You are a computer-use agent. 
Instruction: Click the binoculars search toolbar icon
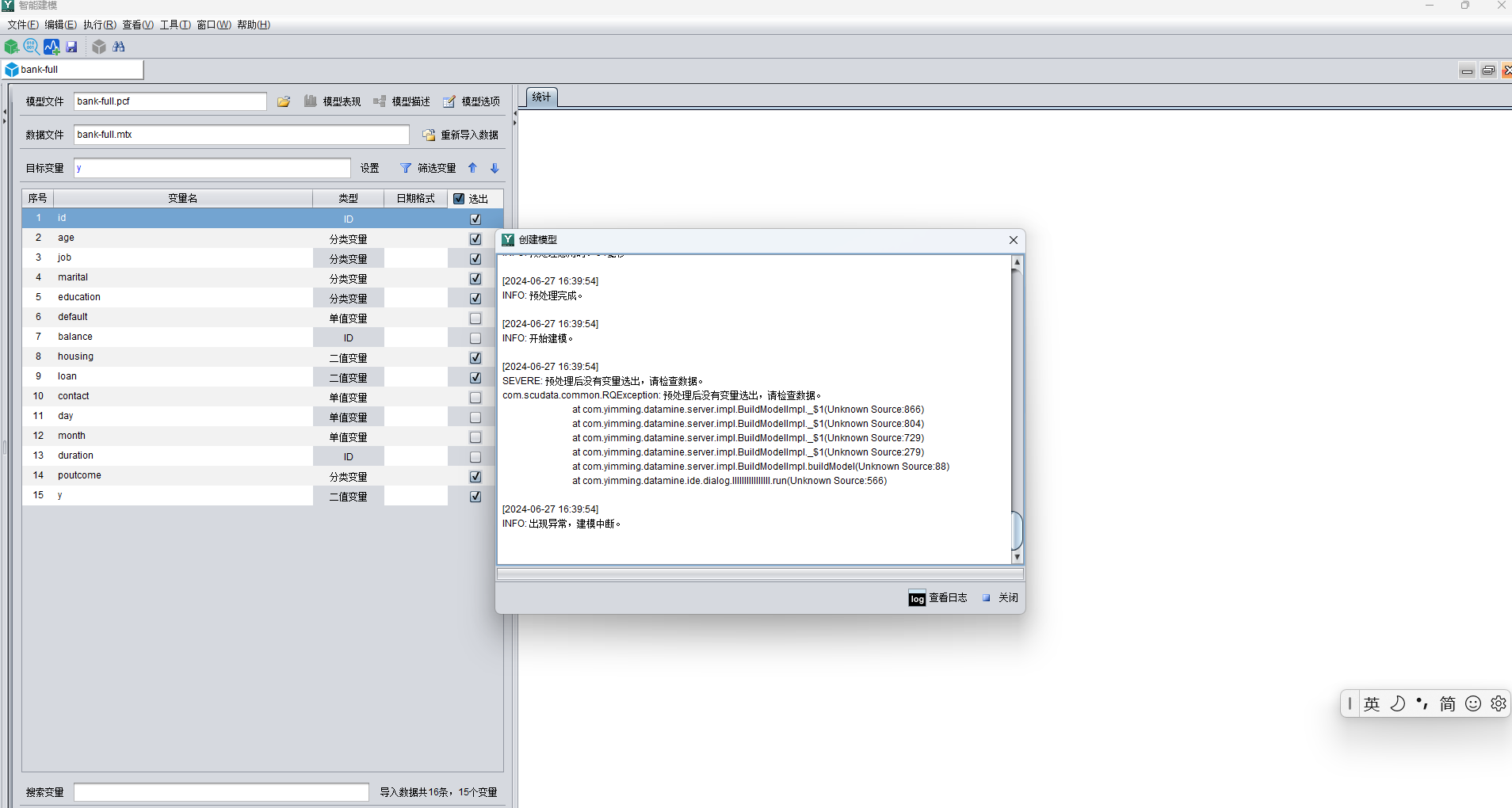(x=119, y=47)
